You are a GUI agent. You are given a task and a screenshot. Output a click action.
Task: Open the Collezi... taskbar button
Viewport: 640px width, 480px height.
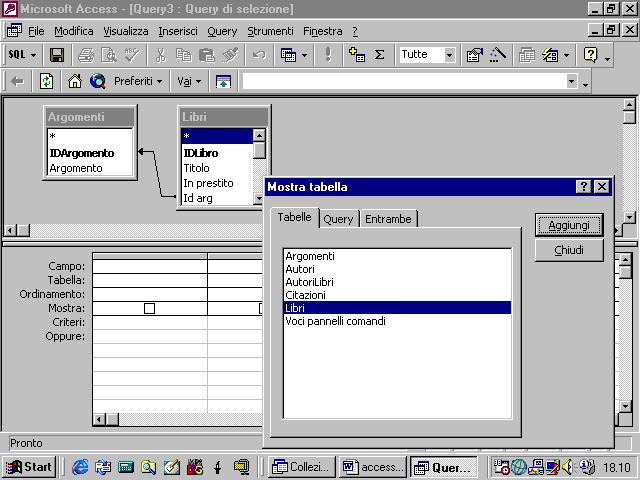coord(302,467)
